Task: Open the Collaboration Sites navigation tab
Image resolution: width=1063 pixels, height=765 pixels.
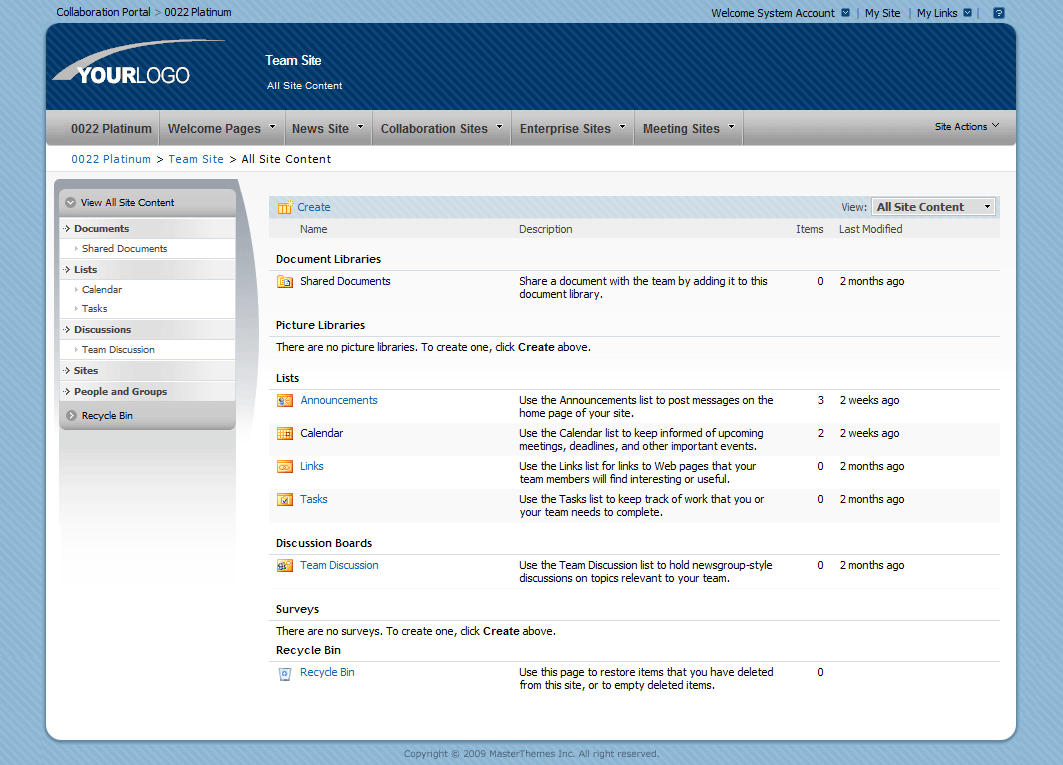Action: 441,129
